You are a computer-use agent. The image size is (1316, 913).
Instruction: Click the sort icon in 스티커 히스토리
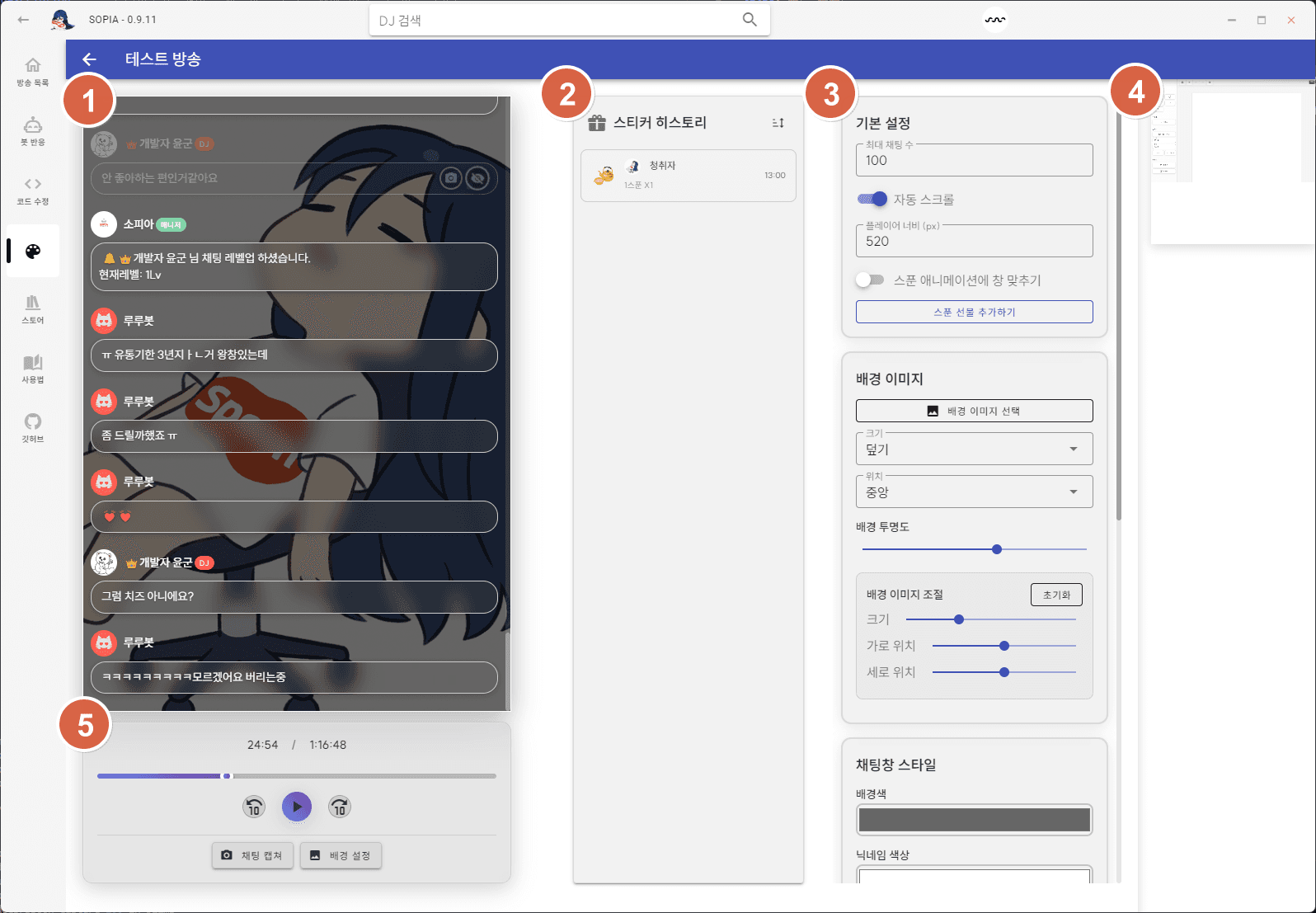pyautogui.click(x=778, y=123)
